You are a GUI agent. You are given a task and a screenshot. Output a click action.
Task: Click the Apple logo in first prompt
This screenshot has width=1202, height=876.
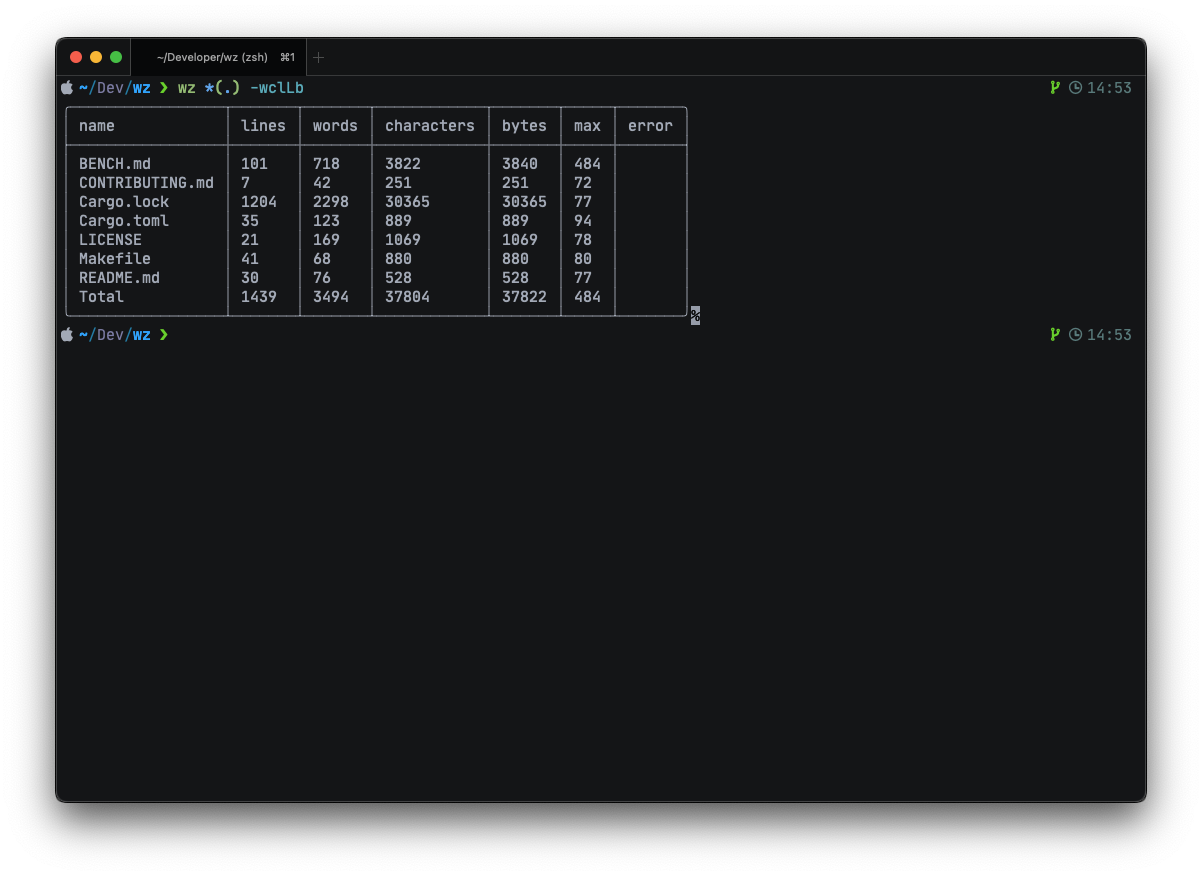[x=67, y=87]
